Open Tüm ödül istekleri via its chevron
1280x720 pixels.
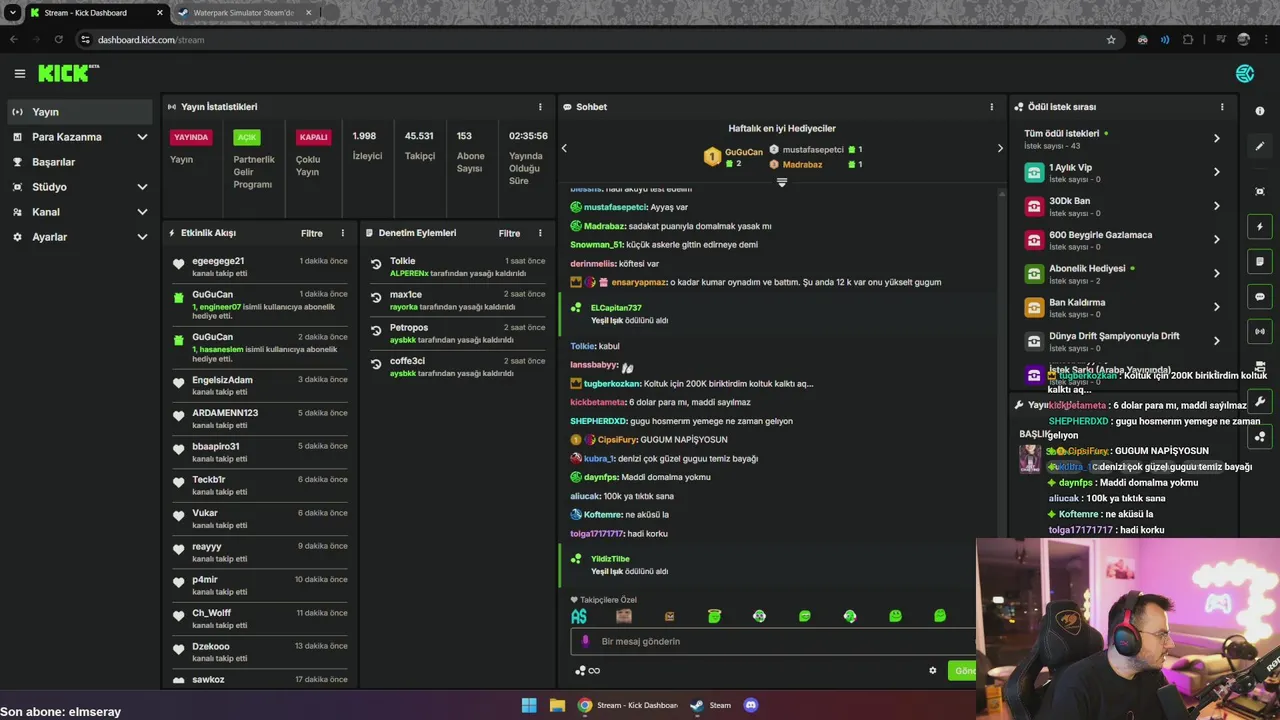[1216, 138]
